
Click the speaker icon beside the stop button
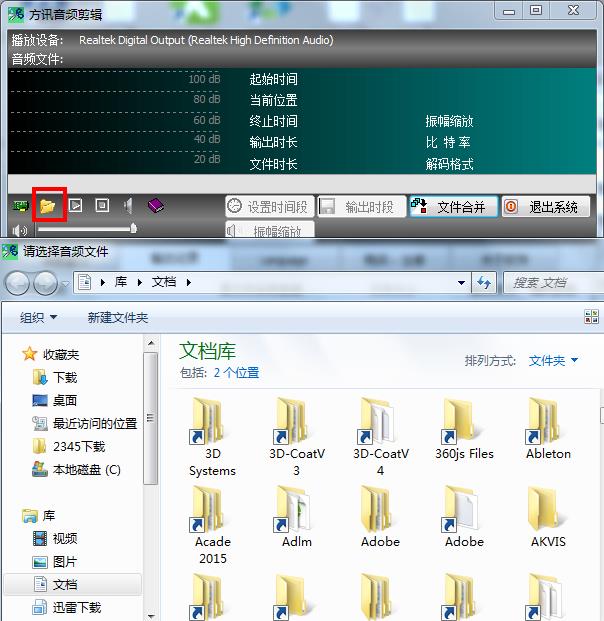pyautogui.click(x=128, y=206)
